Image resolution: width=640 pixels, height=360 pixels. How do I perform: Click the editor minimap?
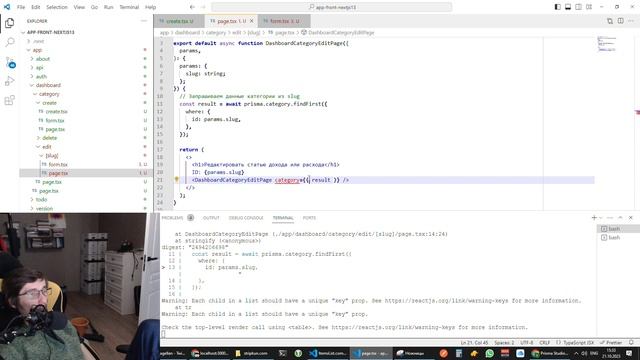coord(607,44)
